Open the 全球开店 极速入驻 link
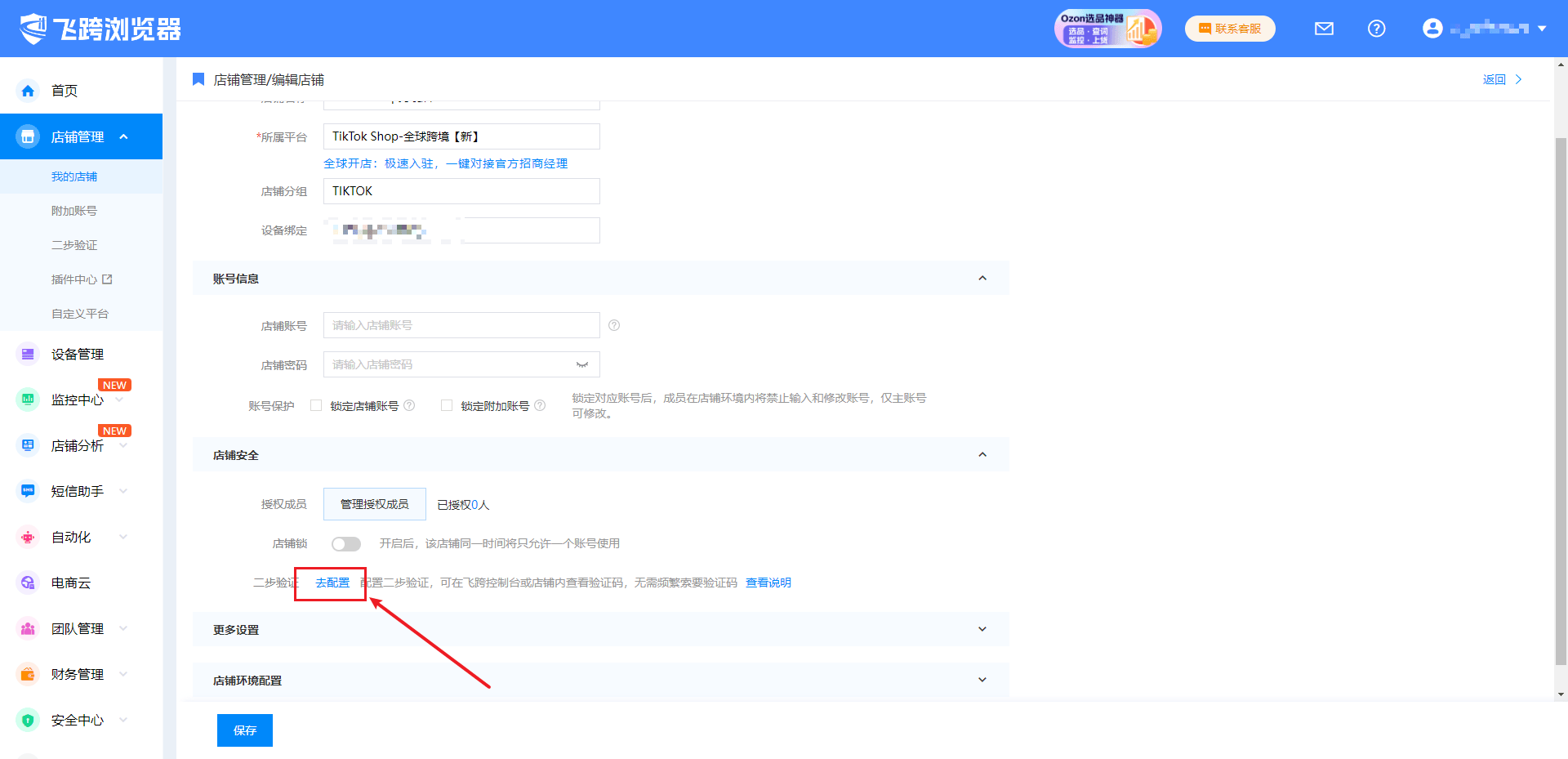The width and height of the screenshot is (1568, 759). pyautogui.click(x=446, y=163)
